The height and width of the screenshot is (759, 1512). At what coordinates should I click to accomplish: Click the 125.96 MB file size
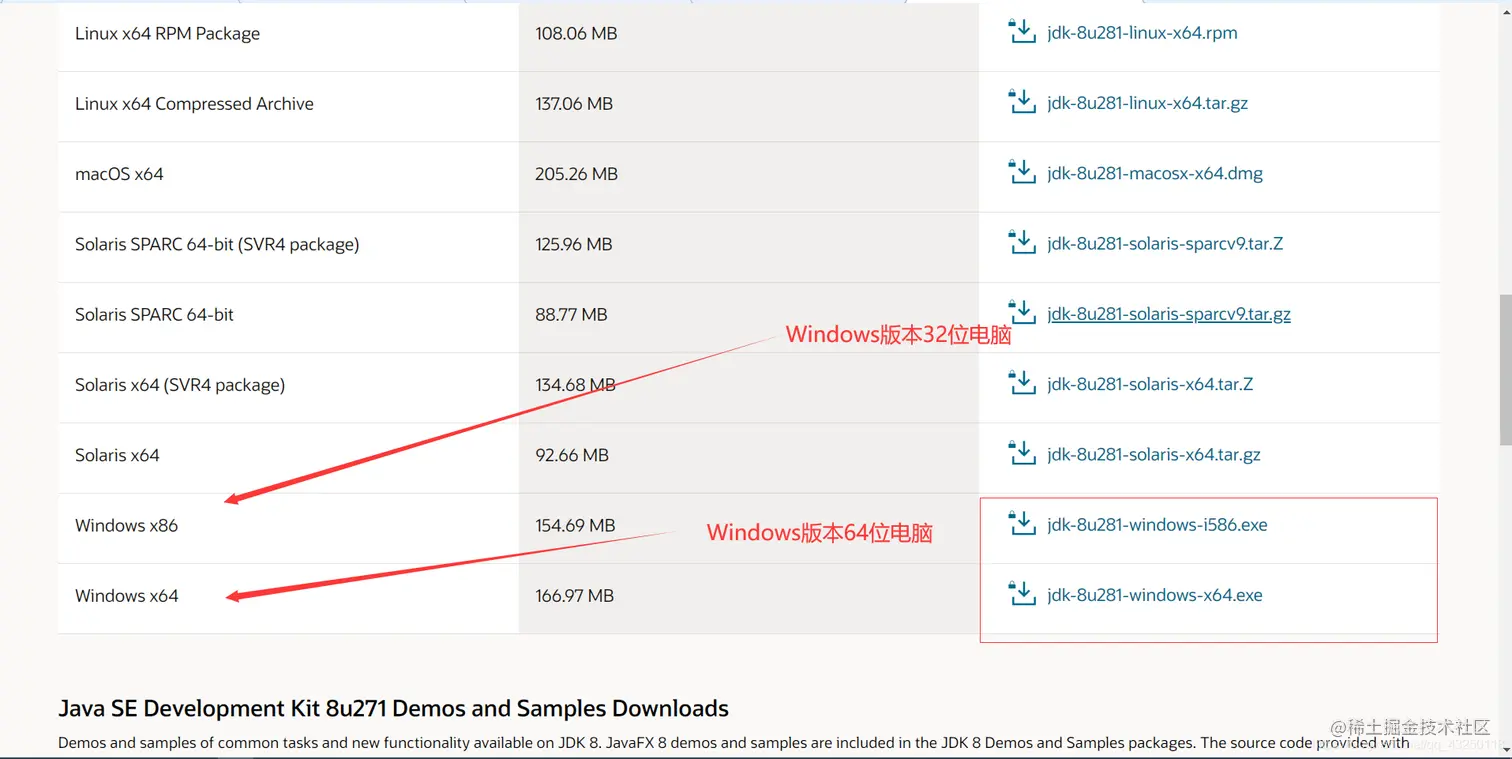[x=573, y=245]
